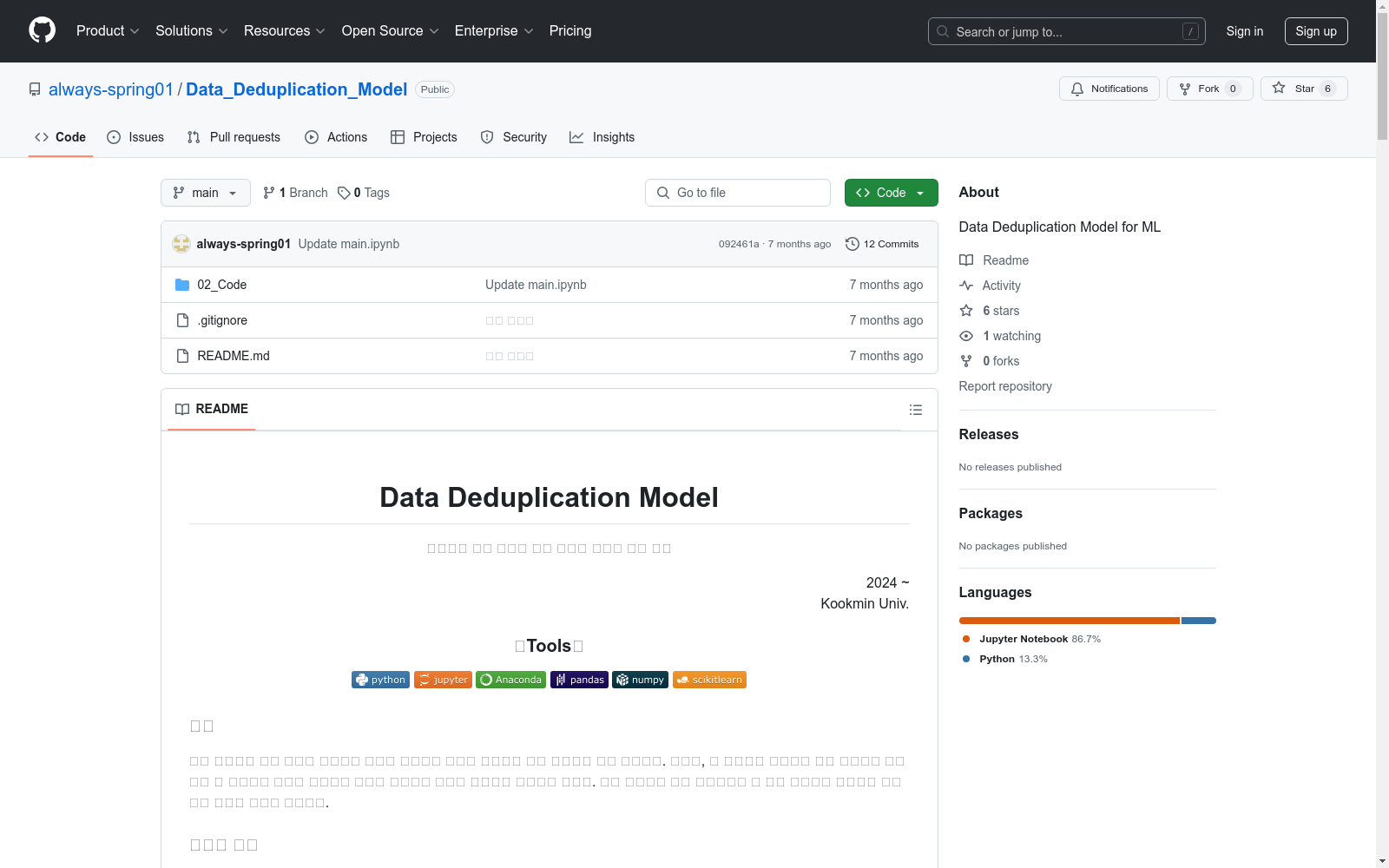
Task: Click the python badge in README
Action: pos(380,680)
